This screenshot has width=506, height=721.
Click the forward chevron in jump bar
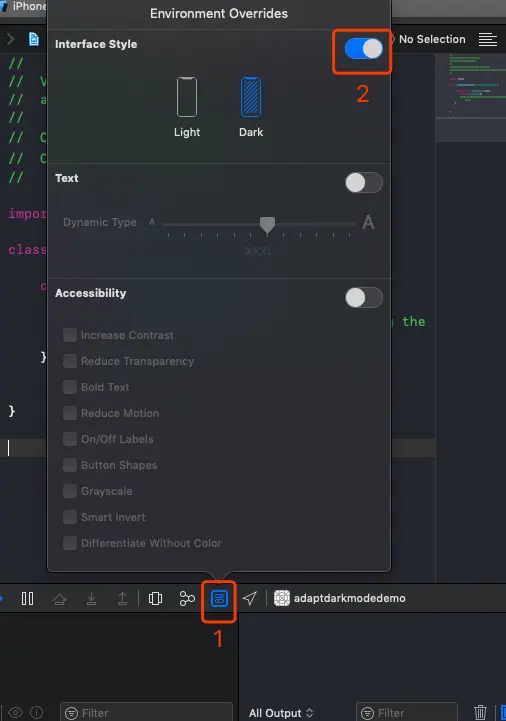click(10, 40)
